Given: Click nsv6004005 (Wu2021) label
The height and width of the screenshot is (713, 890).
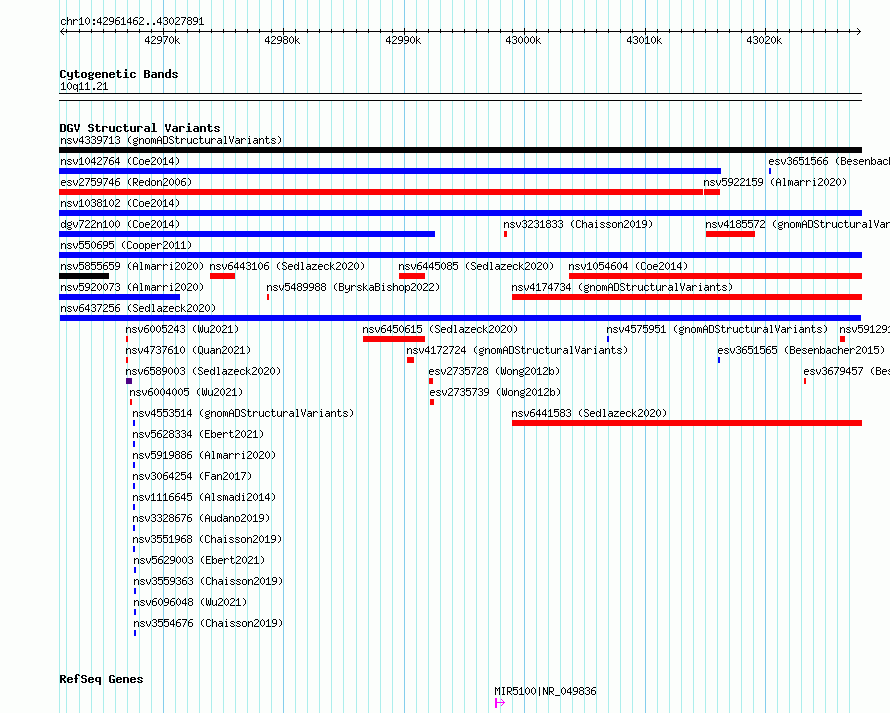Looking at the screenshot, I should 186,392.
